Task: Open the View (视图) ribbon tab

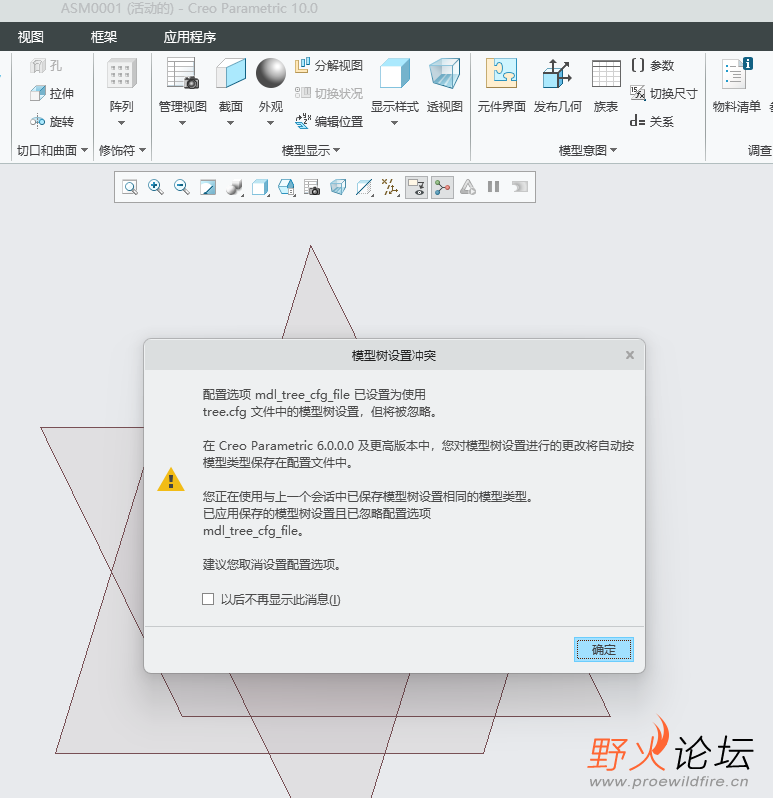Action: click(31, 37)
